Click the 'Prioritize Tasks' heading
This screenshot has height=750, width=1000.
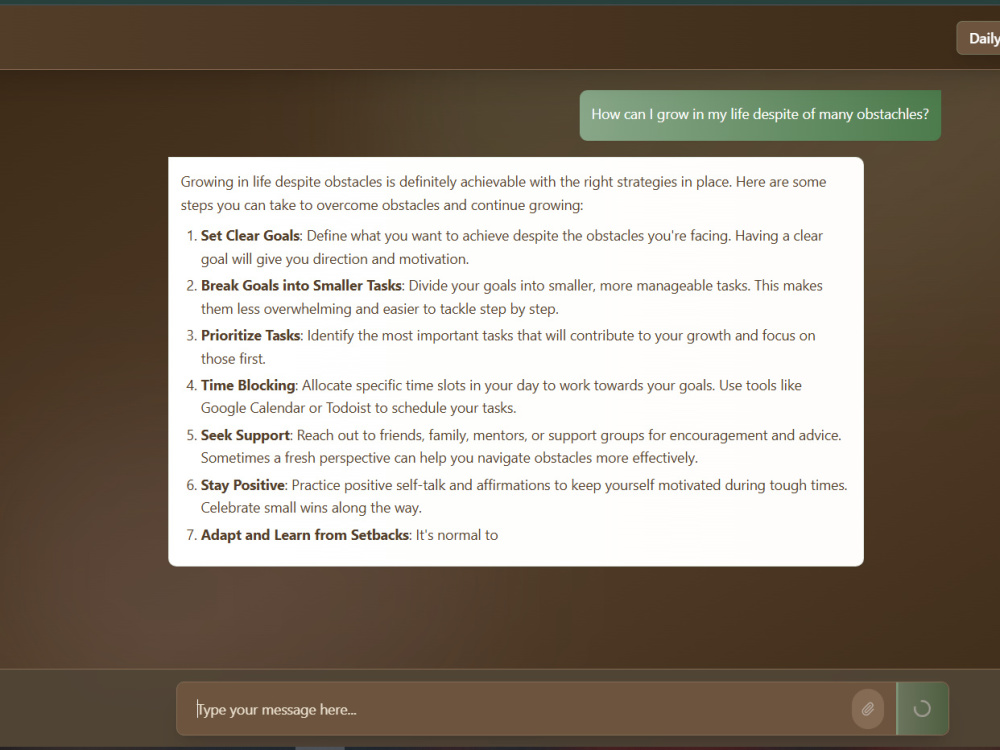[251, 335]
